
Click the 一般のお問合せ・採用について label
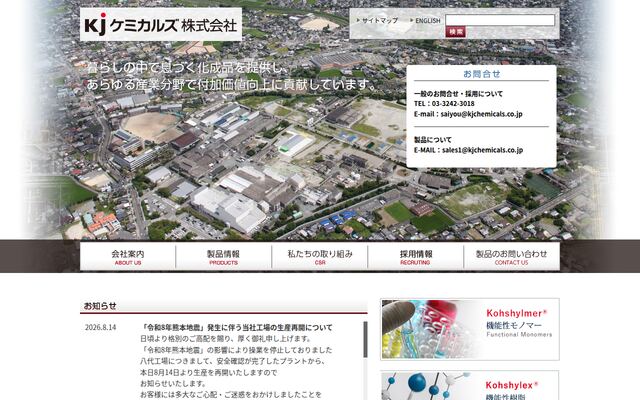coord(458,93)
